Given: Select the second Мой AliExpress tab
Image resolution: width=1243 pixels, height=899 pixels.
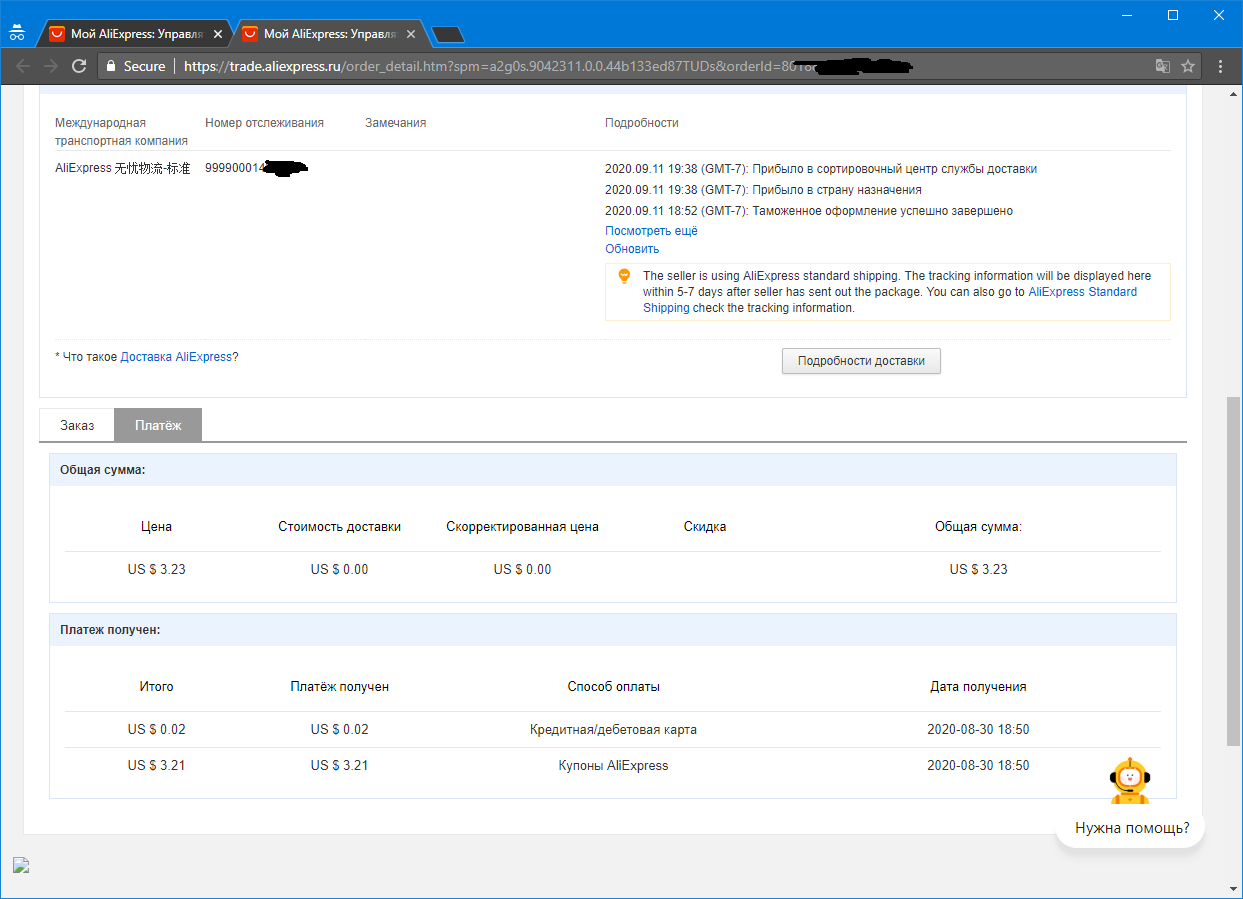Looking at the screenshot, I should (x=330, y=34).
